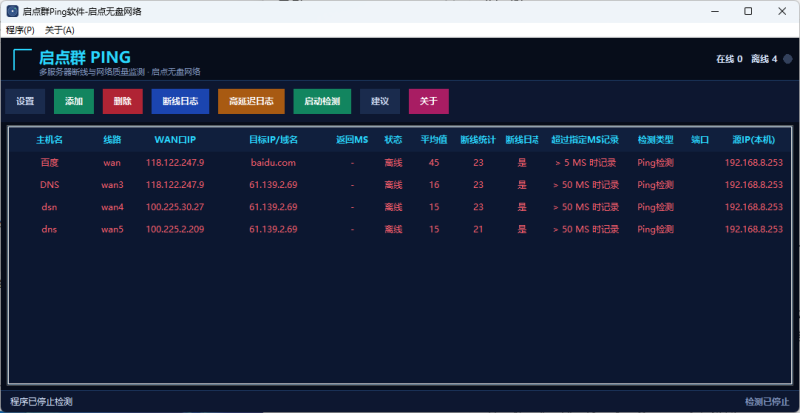The image size is (800, 413).
Task: Click 离线 status in wan5 row
Action: [393, 229]
